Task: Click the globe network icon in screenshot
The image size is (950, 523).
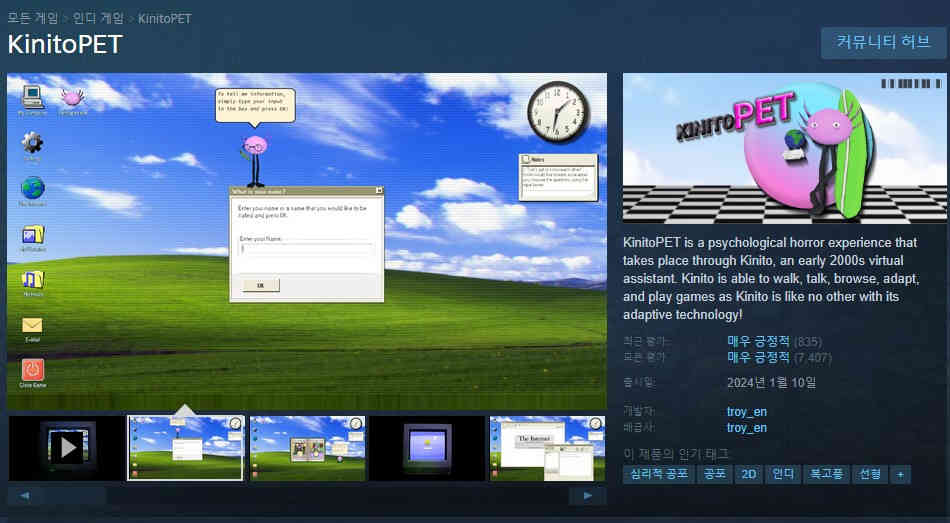Action: [32, 191]
